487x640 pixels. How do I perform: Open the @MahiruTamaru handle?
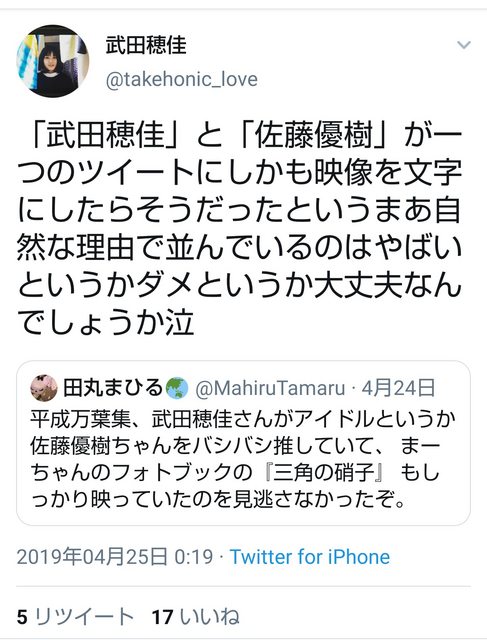pos(270,389)
